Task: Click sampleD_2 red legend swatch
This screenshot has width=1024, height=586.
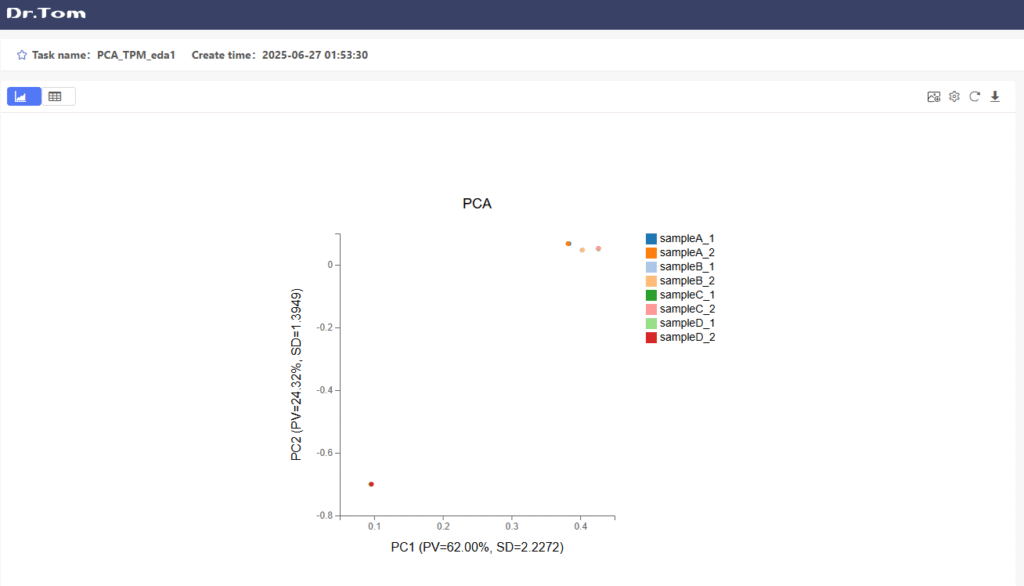Action: [x=651, y=337]
